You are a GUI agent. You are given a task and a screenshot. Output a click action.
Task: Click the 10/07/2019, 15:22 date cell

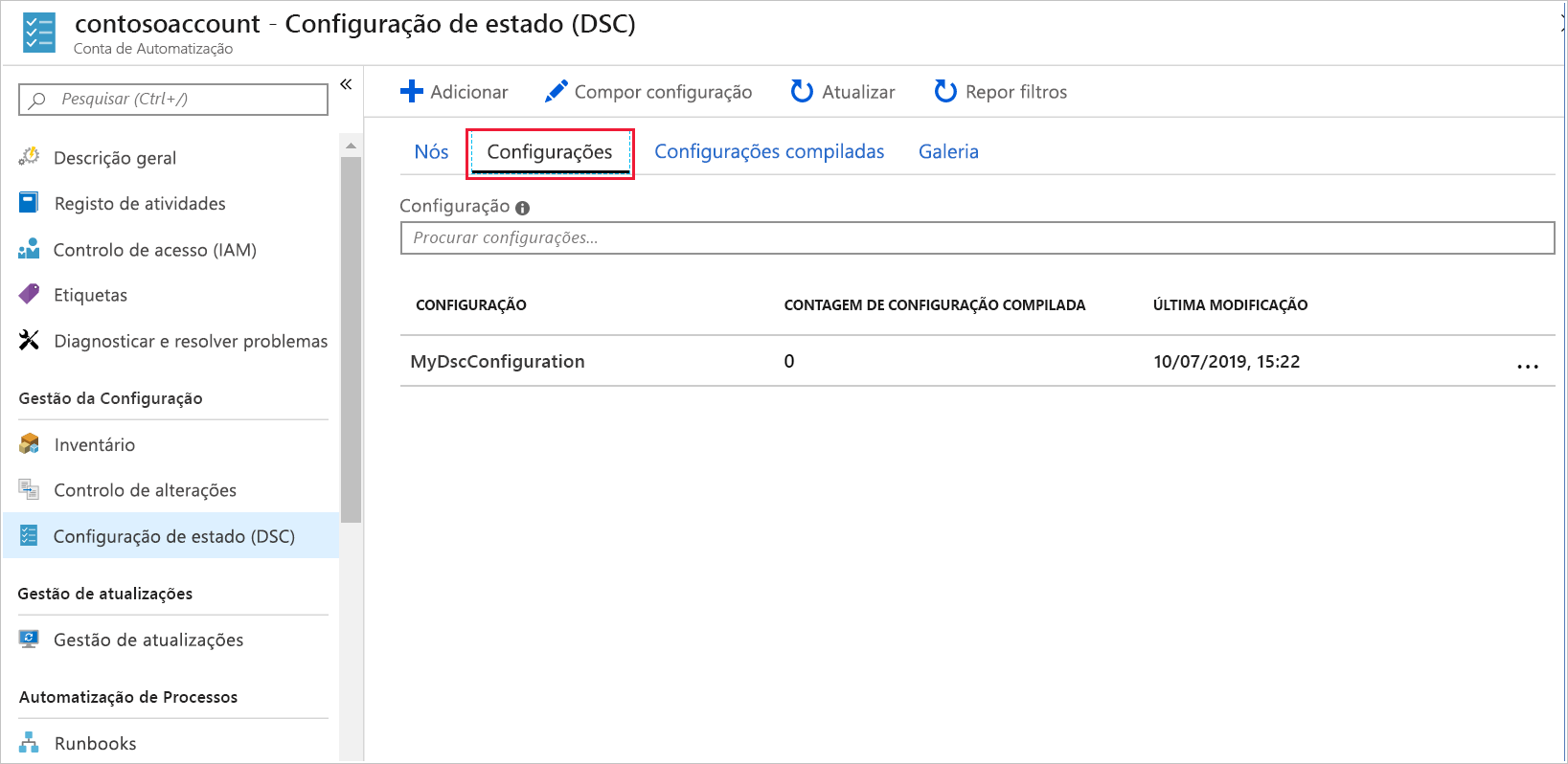[x=1226, y=361]
